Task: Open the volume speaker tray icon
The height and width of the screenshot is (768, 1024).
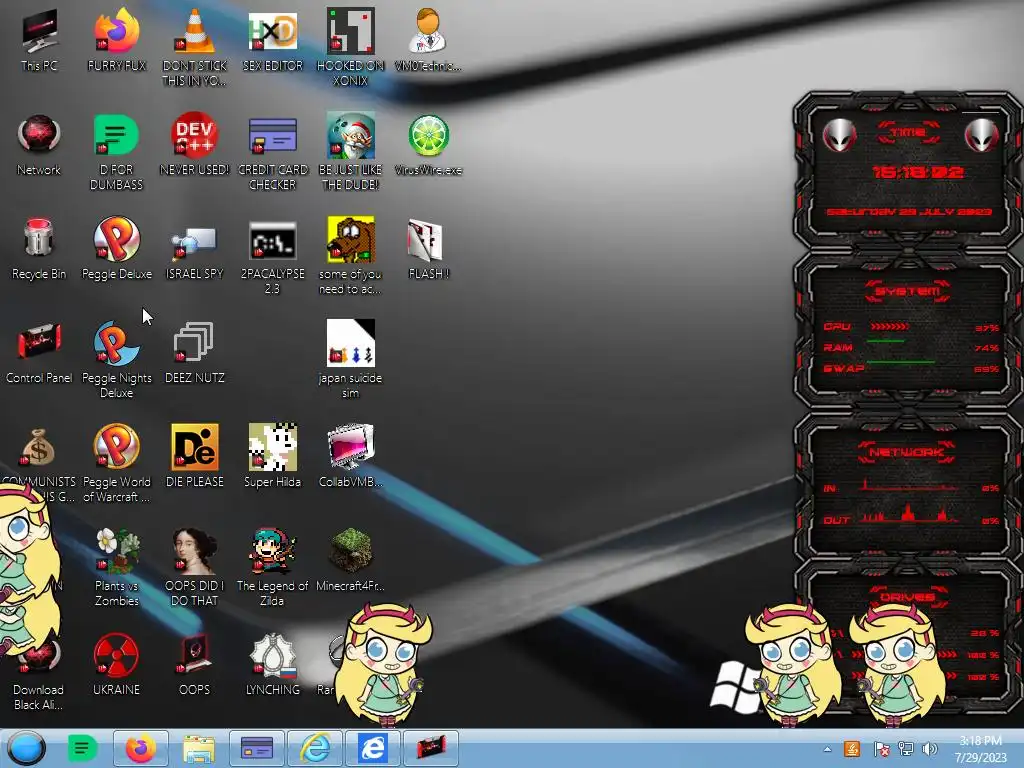Action: [x=930, y=749]
